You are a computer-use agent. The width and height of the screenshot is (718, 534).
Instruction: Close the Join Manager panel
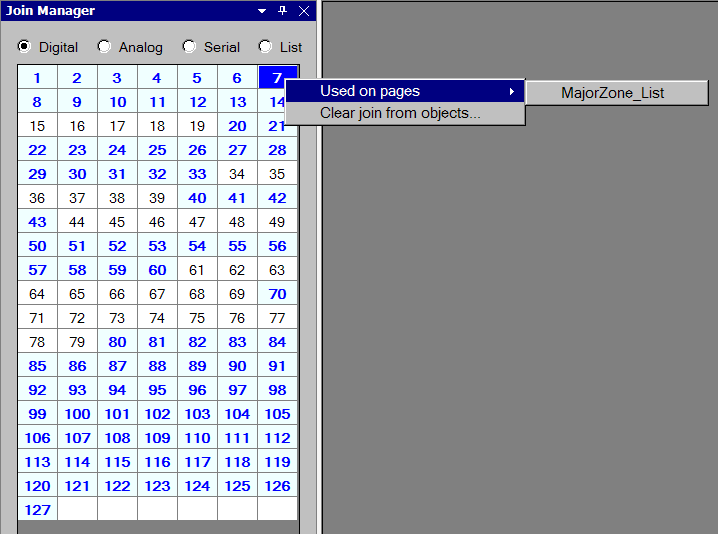304,11
